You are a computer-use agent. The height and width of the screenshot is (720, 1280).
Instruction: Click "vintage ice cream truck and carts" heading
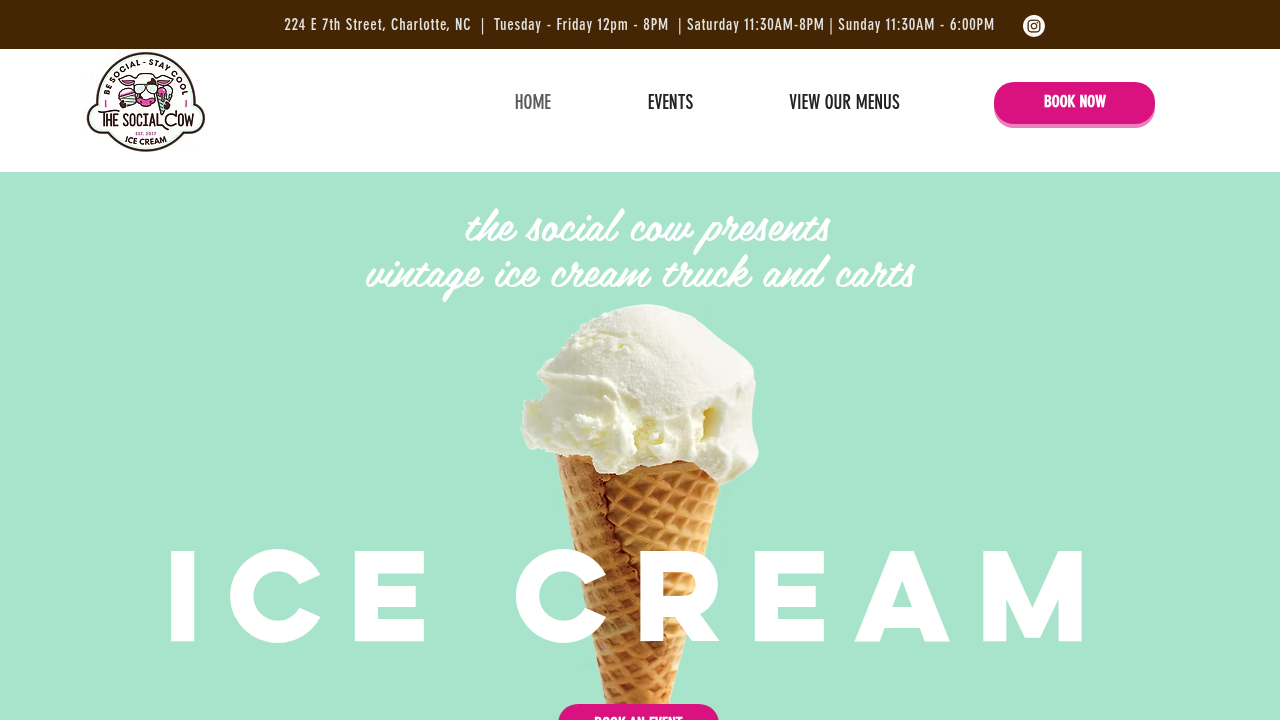click(640, 274)
